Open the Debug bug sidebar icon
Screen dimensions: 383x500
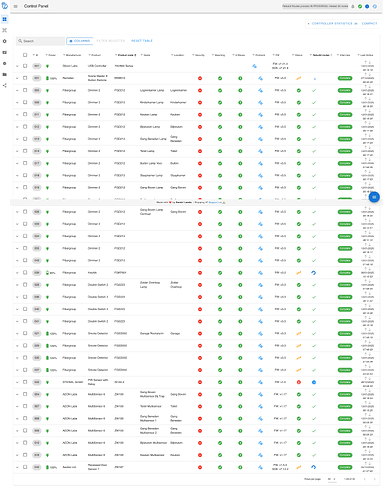(x=4, y=63)
